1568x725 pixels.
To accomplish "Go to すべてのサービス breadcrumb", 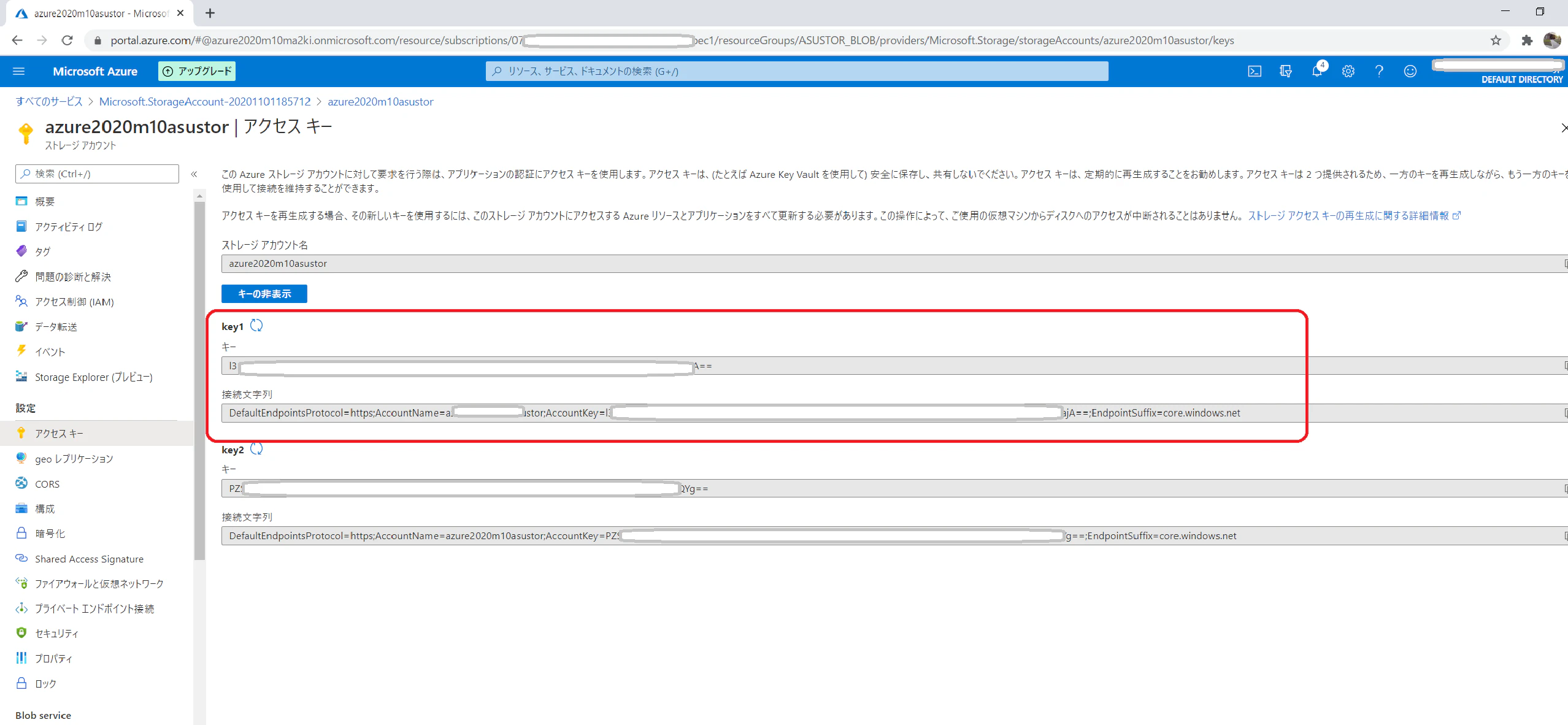I will pyautogui.click(x=49, y=102).
